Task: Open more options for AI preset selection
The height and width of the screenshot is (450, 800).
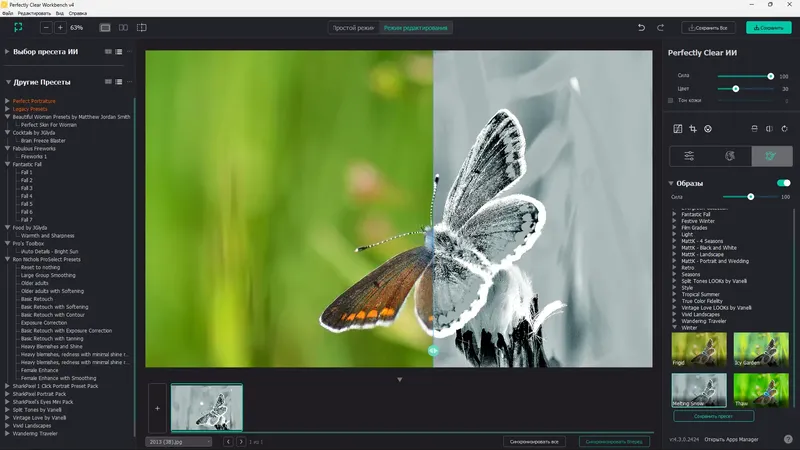Action: pyautogui.click(x=130, y=52)
